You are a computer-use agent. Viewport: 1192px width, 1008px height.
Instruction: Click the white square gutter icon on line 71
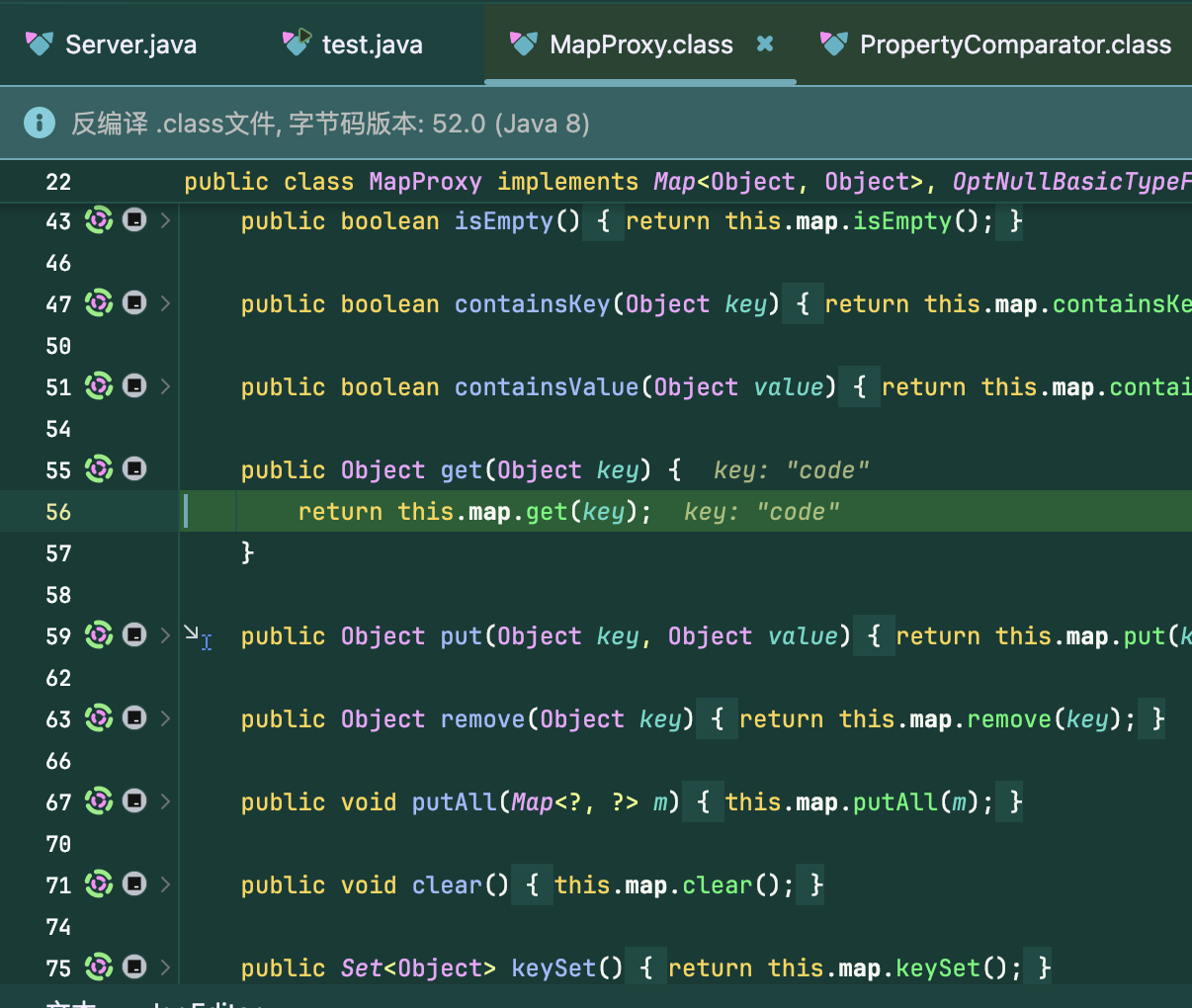click(134, 883)
